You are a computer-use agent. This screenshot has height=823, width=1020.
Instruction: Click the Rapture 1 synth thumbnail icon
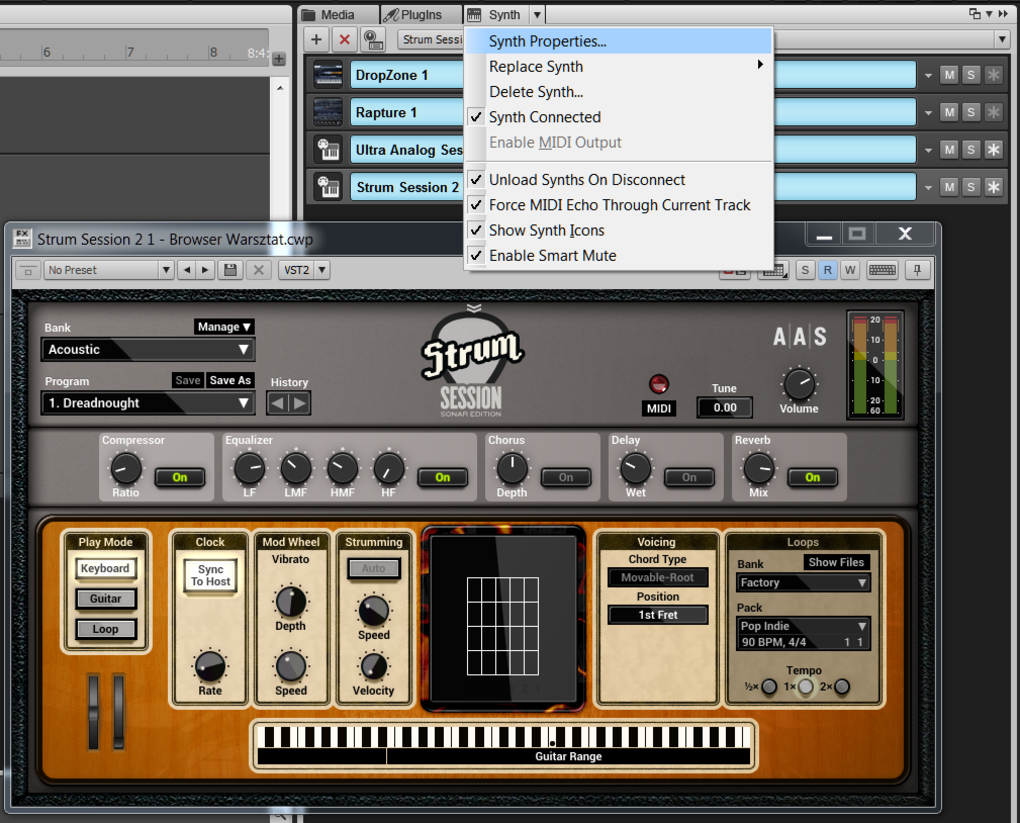(328, 112)
